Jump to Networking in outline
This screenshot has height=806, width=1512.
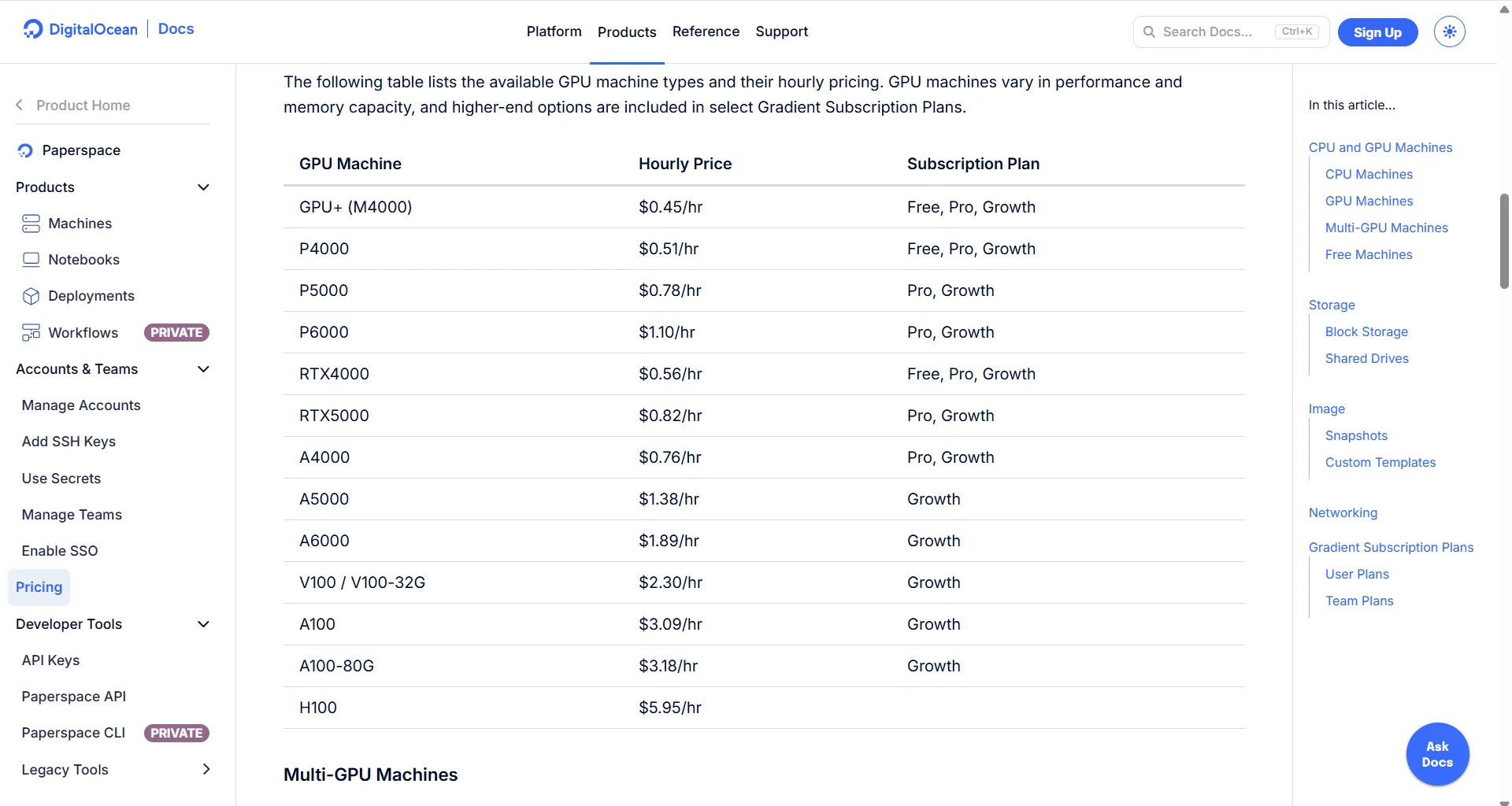point(1343,512)
